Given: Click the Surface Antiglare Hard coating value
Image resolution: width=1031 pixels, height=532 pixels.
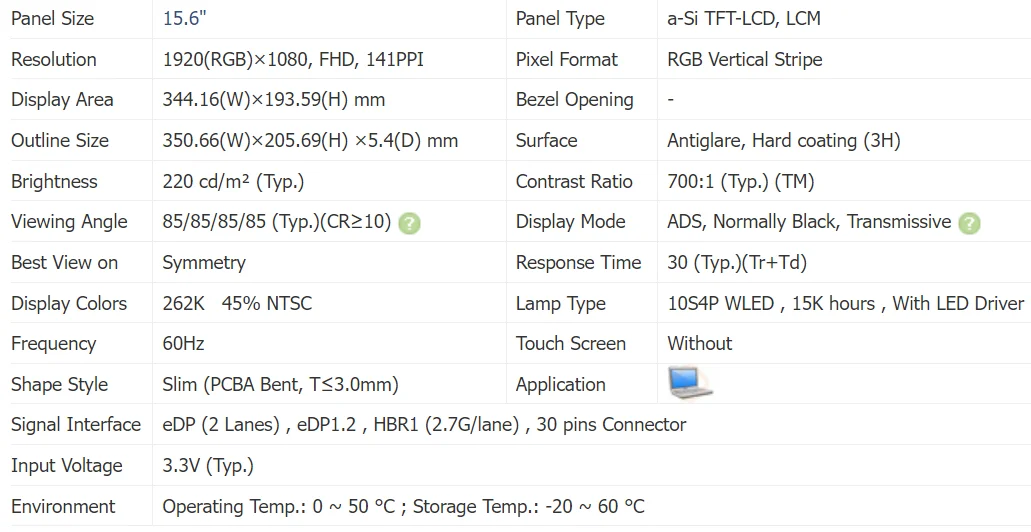Looking at the screenshot, I should tap(784, 141).
